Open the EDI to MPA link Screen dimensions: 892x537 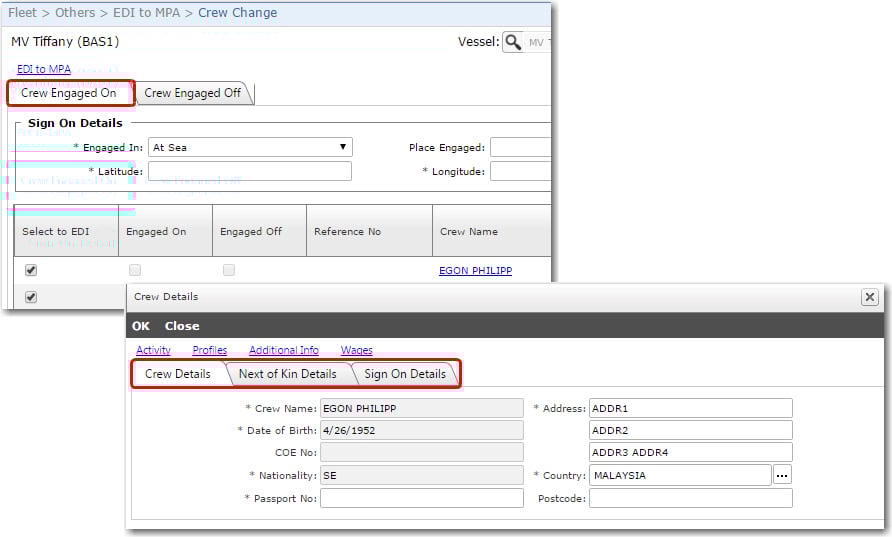[x=44, y=69]
